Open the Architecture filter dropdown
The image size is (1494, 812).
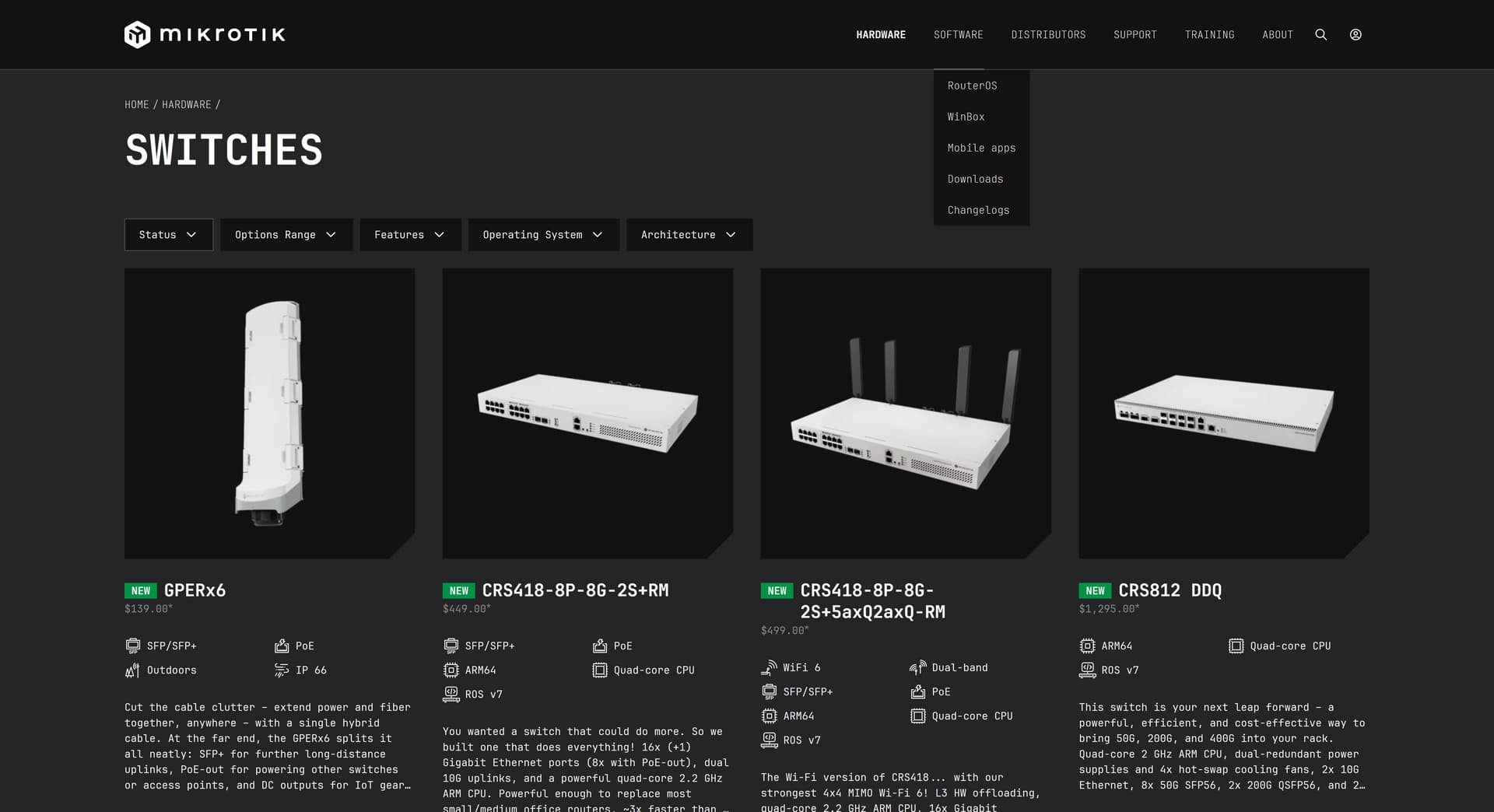[689, 235]
